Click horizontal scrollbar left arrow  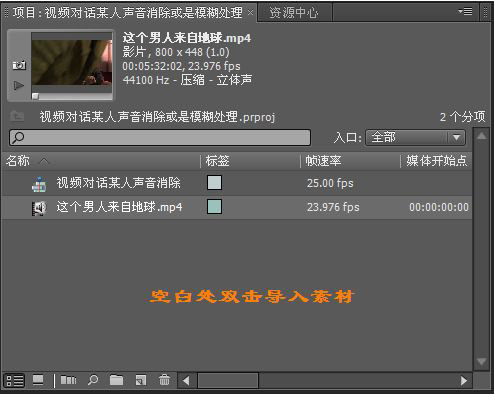(x=186, y=380)
